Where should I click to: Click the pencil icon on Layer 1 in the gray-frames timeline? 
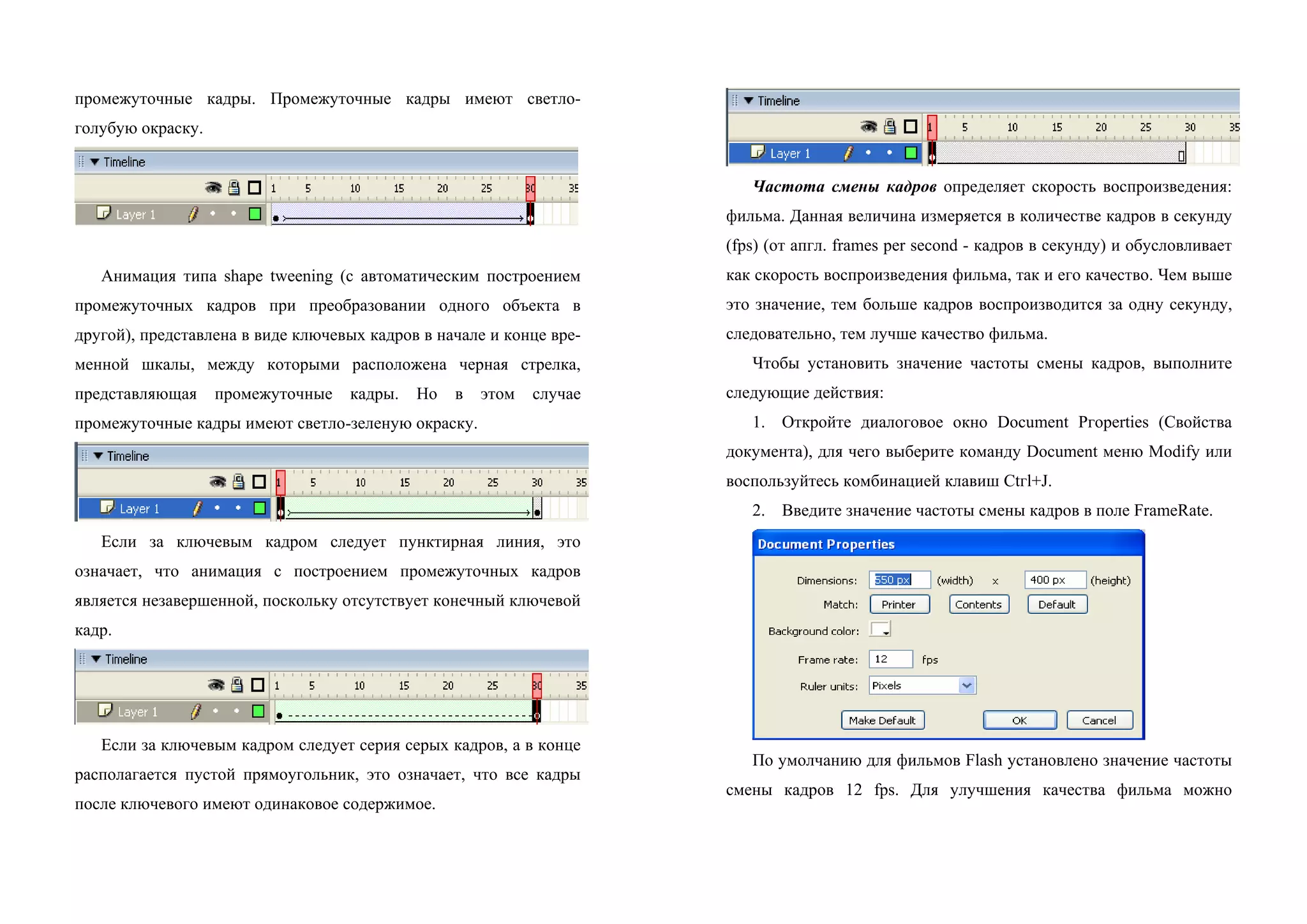[848, 153]
